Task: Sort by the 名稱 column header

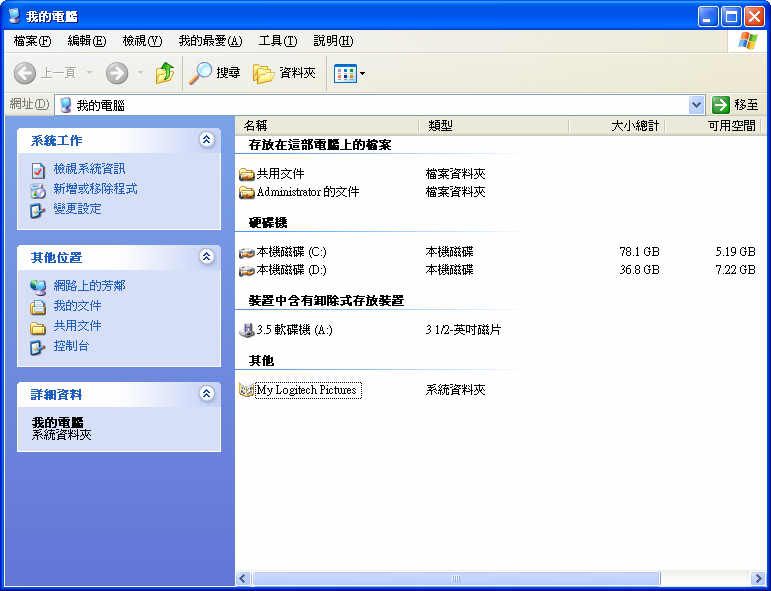Action: coord(327,126)
